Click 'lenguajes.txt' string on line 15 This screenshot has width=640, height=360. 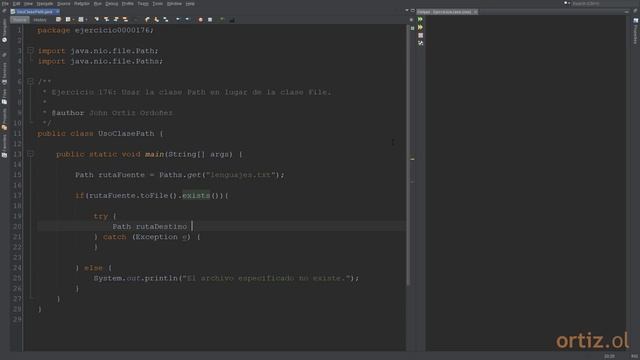point(240,175)
